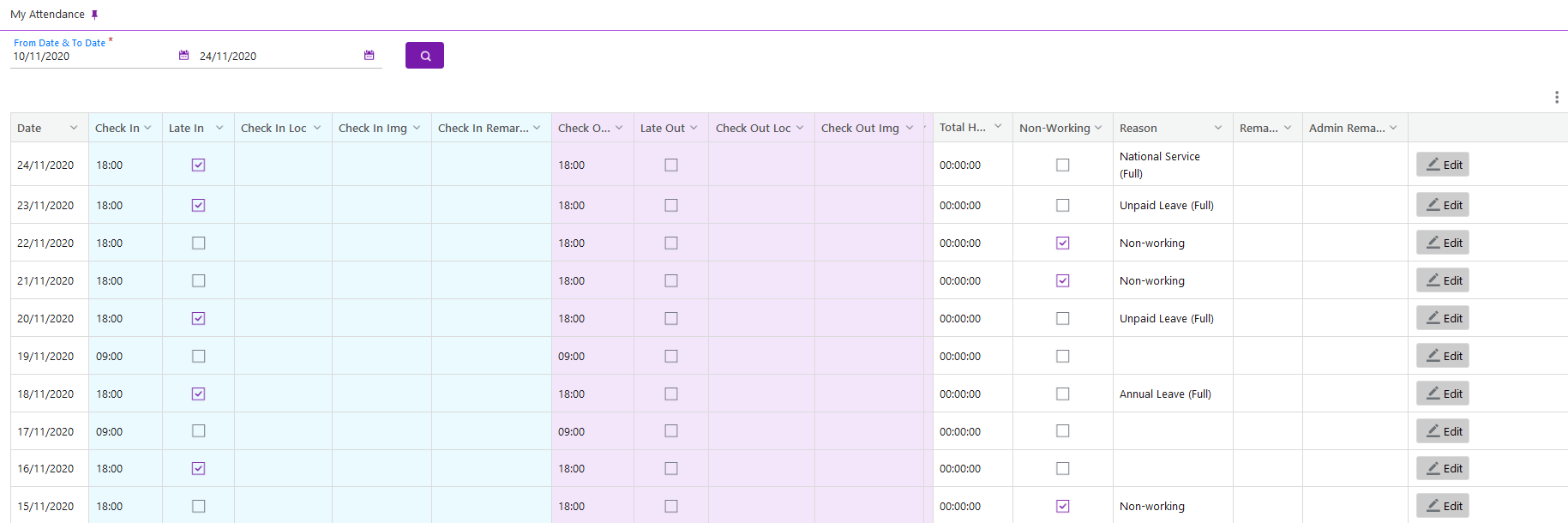Image resolution: width=1568 pixels, height=523 pixels.
Task: Uncheck Non-Working for 22/11/2020
Action: (1062, 243)
